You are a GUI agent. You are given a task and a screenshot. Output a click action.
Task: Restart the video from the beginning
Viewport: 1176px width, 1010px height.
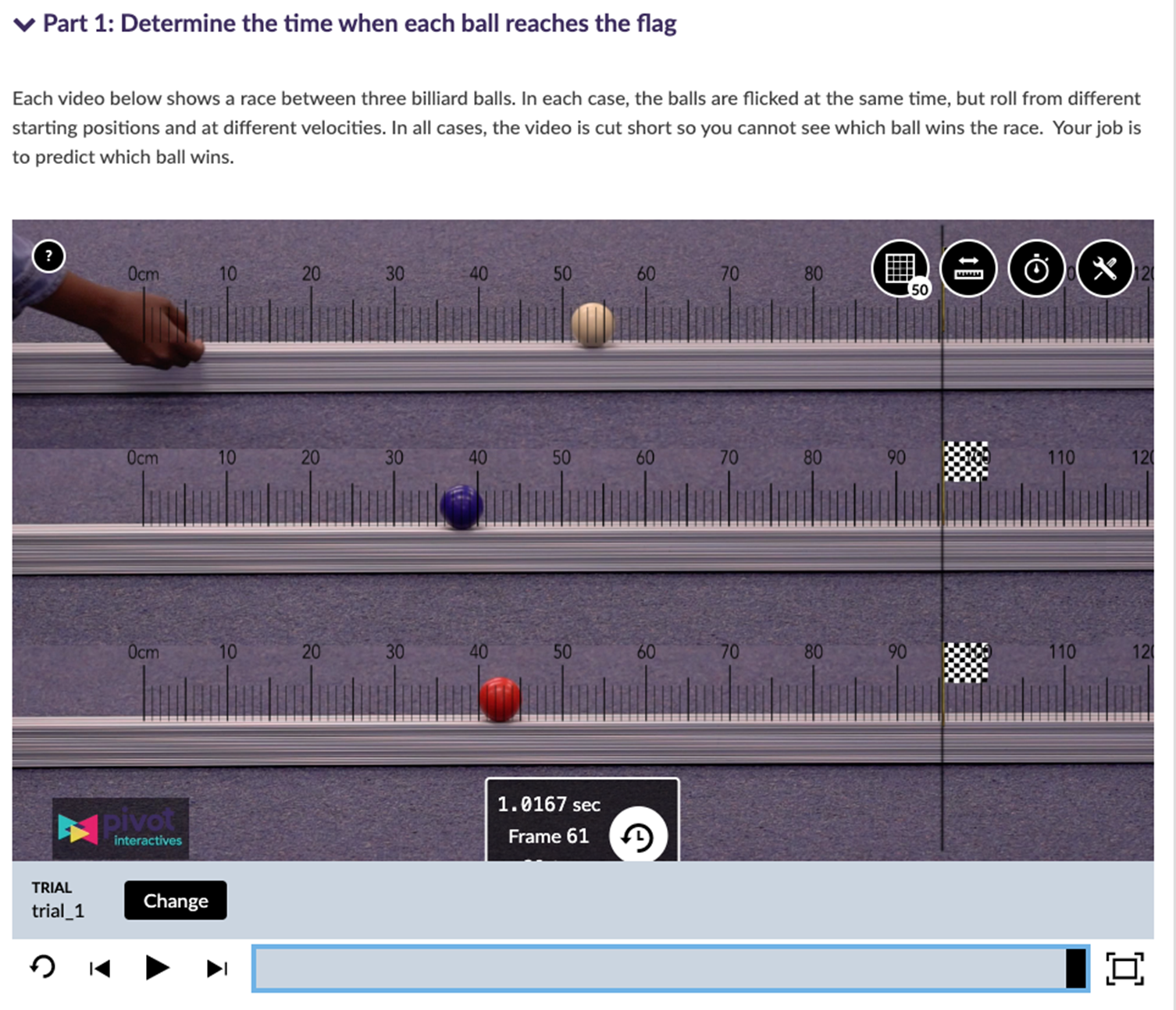tap(43, 967)
